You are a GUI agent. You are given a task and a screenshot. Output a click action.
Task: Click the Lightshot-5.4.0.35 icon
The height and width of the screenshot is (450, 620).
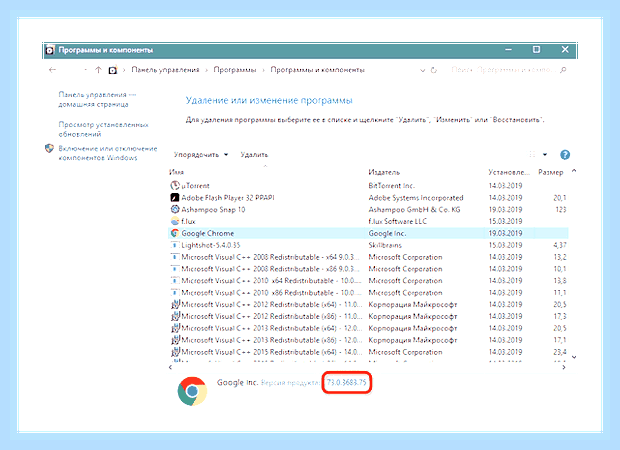pos(175,245)
